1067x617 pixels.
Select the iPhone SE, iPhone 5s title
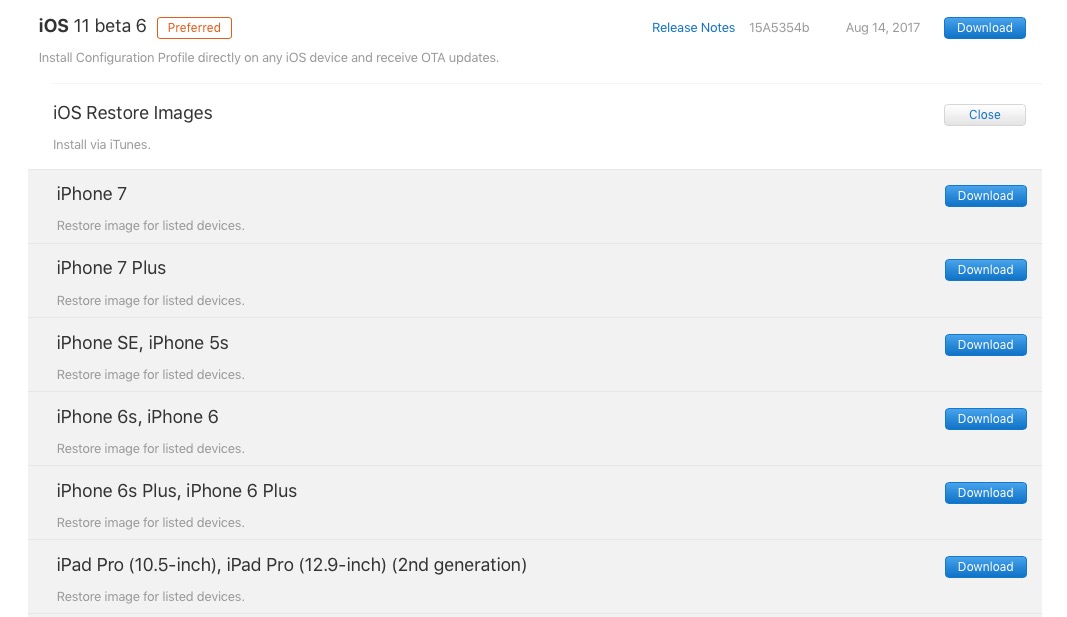[142, 343]
